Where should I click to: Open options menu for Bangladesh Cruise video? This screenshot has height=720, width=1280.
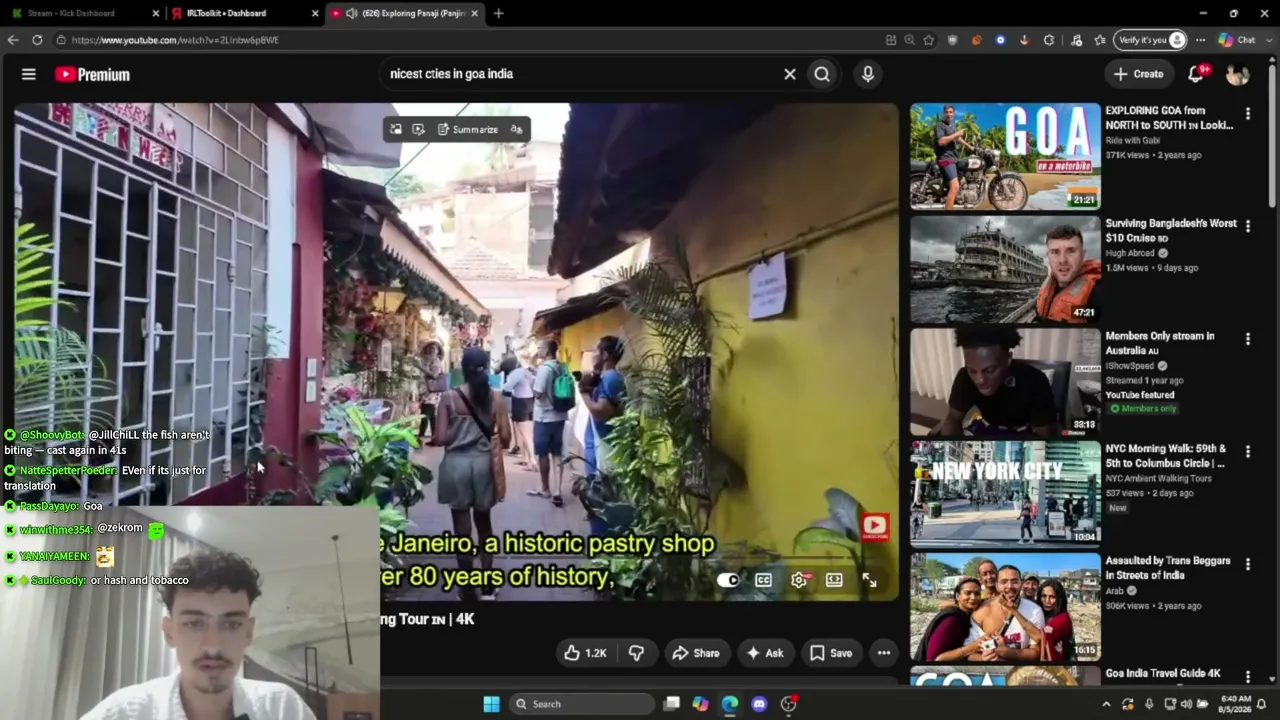1247,227
